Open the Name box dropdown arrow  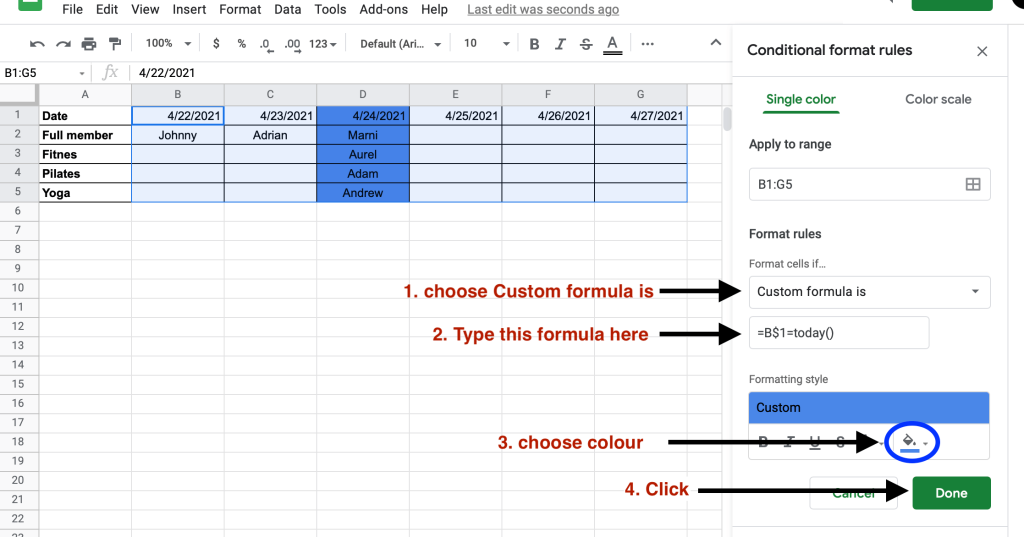82,73
